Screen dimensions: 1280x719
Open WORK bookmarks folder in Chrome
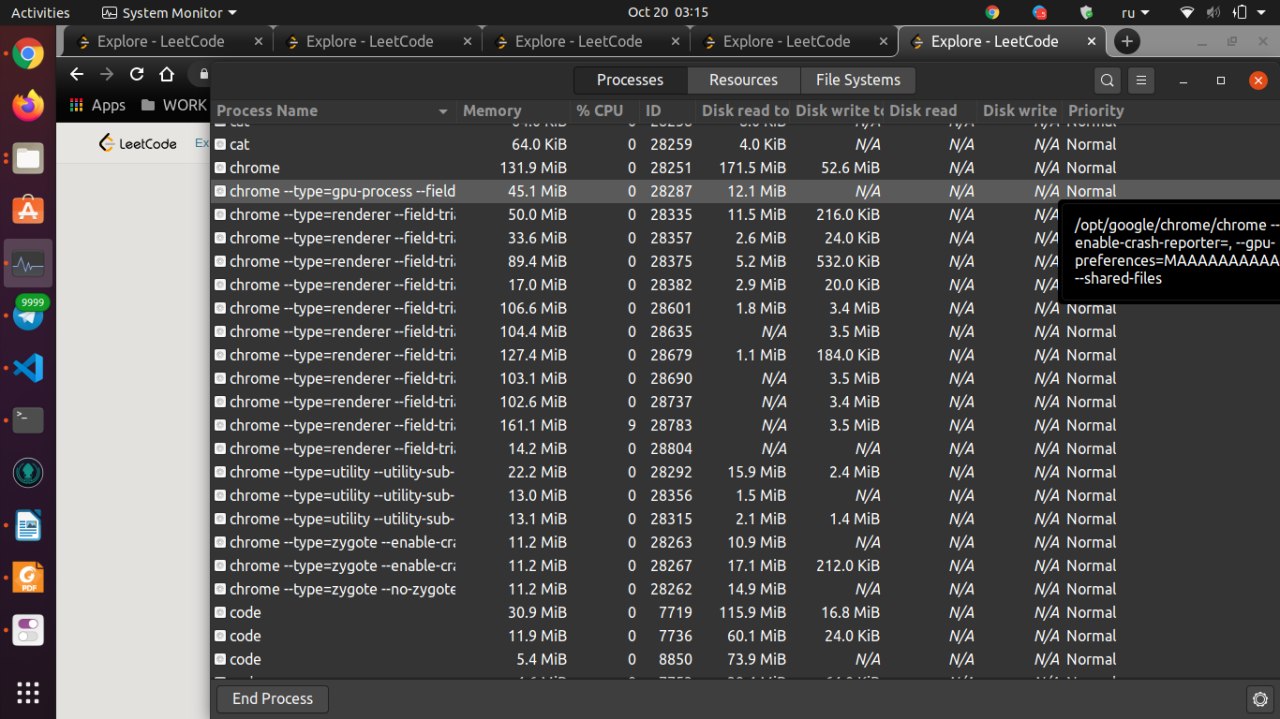point(174,105)
